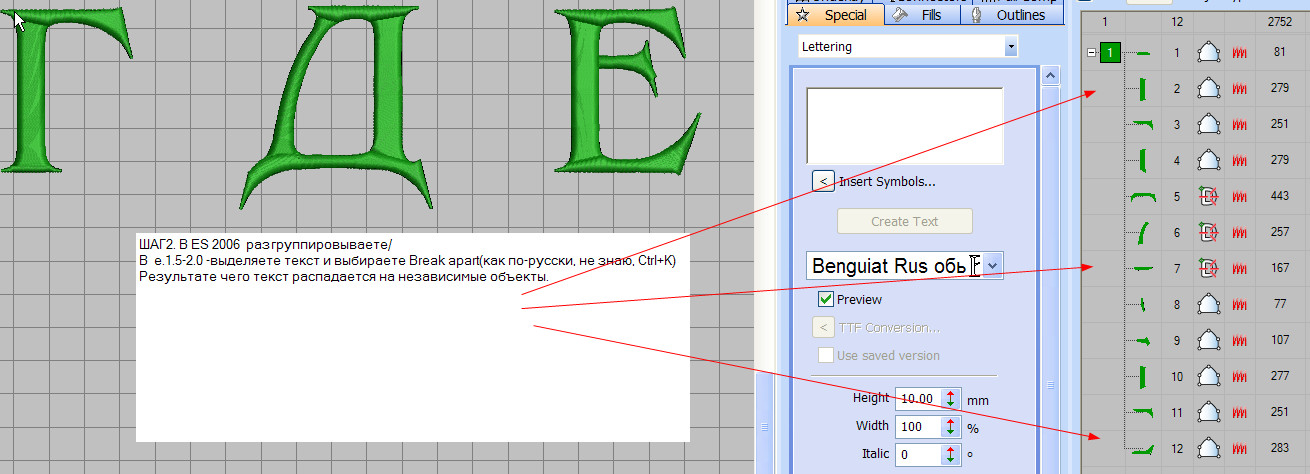Toggle the Use saved version checkbox

coord(826,355)
